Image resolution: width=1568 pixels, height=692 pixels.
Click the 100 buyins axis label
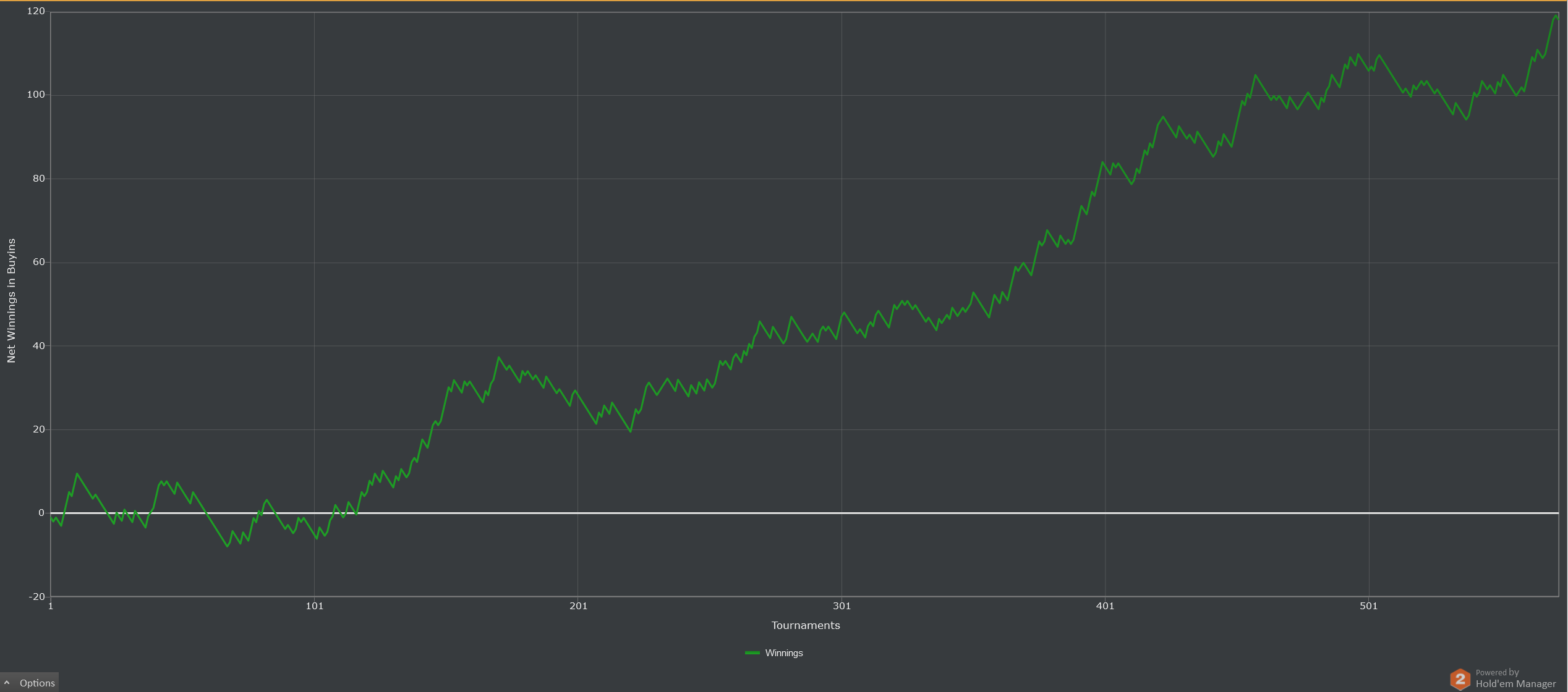pos(36,95)
